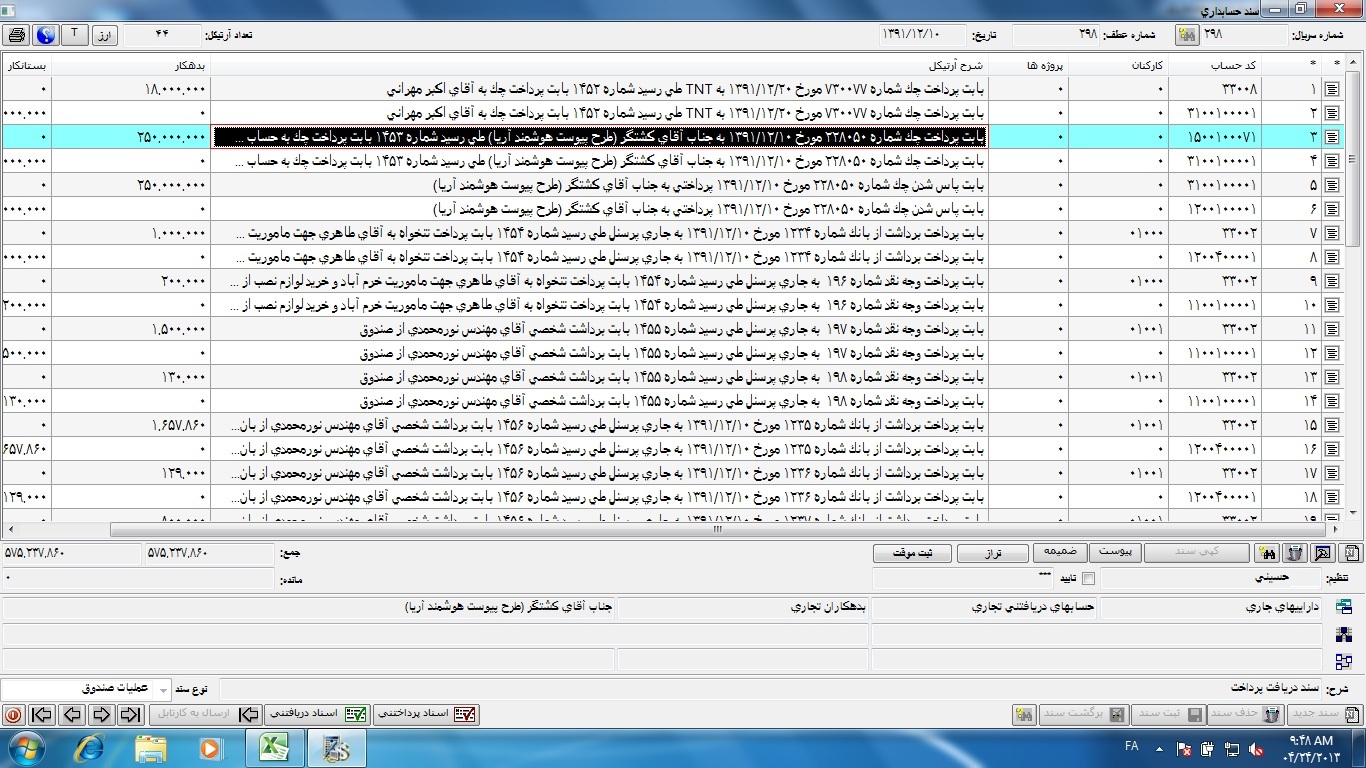The height and width of the screenshot is (768, 1366).
Task: Click the new document icon above the تنظیم field
Action: (x=1350, y=553)
